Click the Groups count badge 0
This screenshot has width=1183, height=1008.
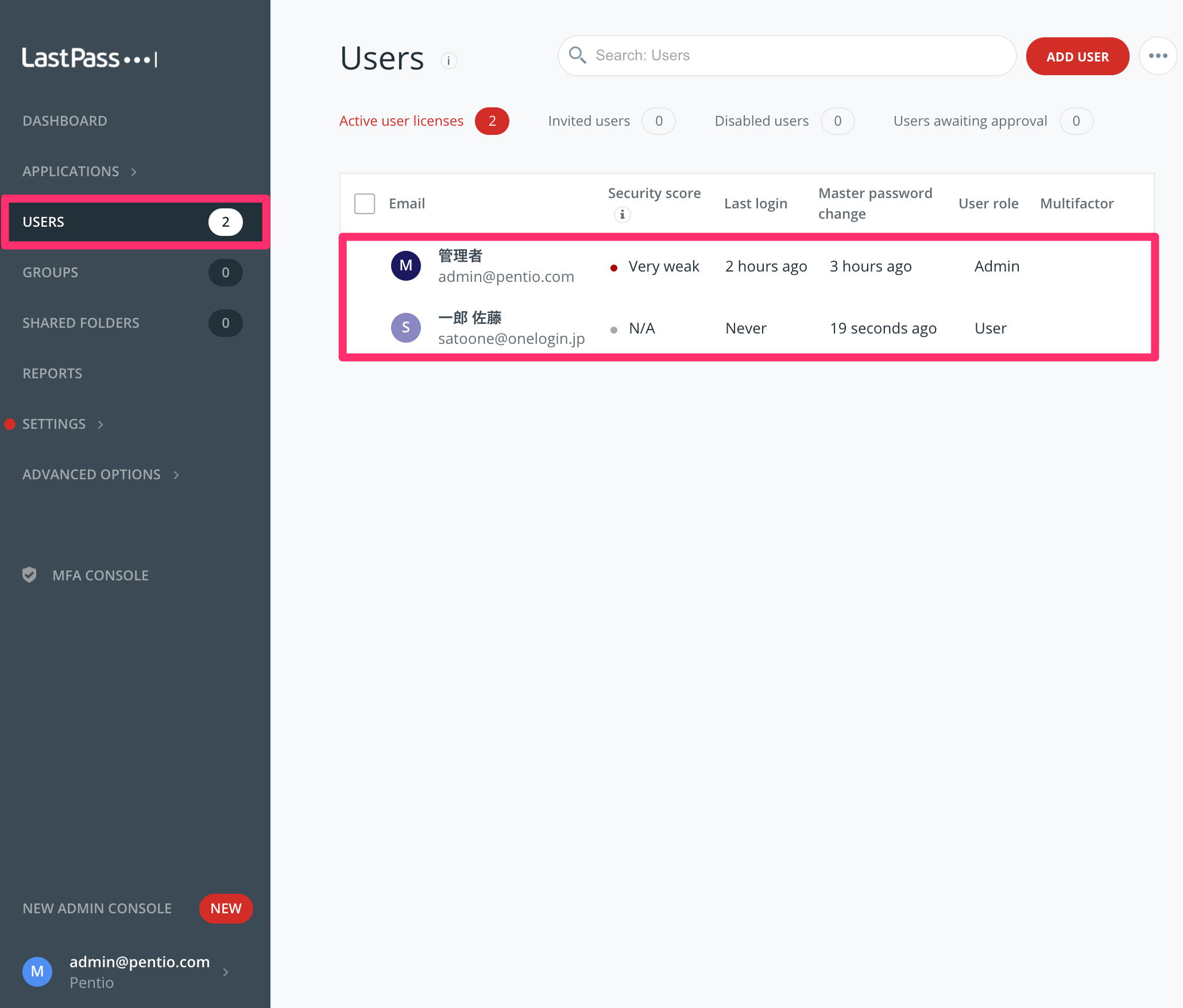point(226,273)
